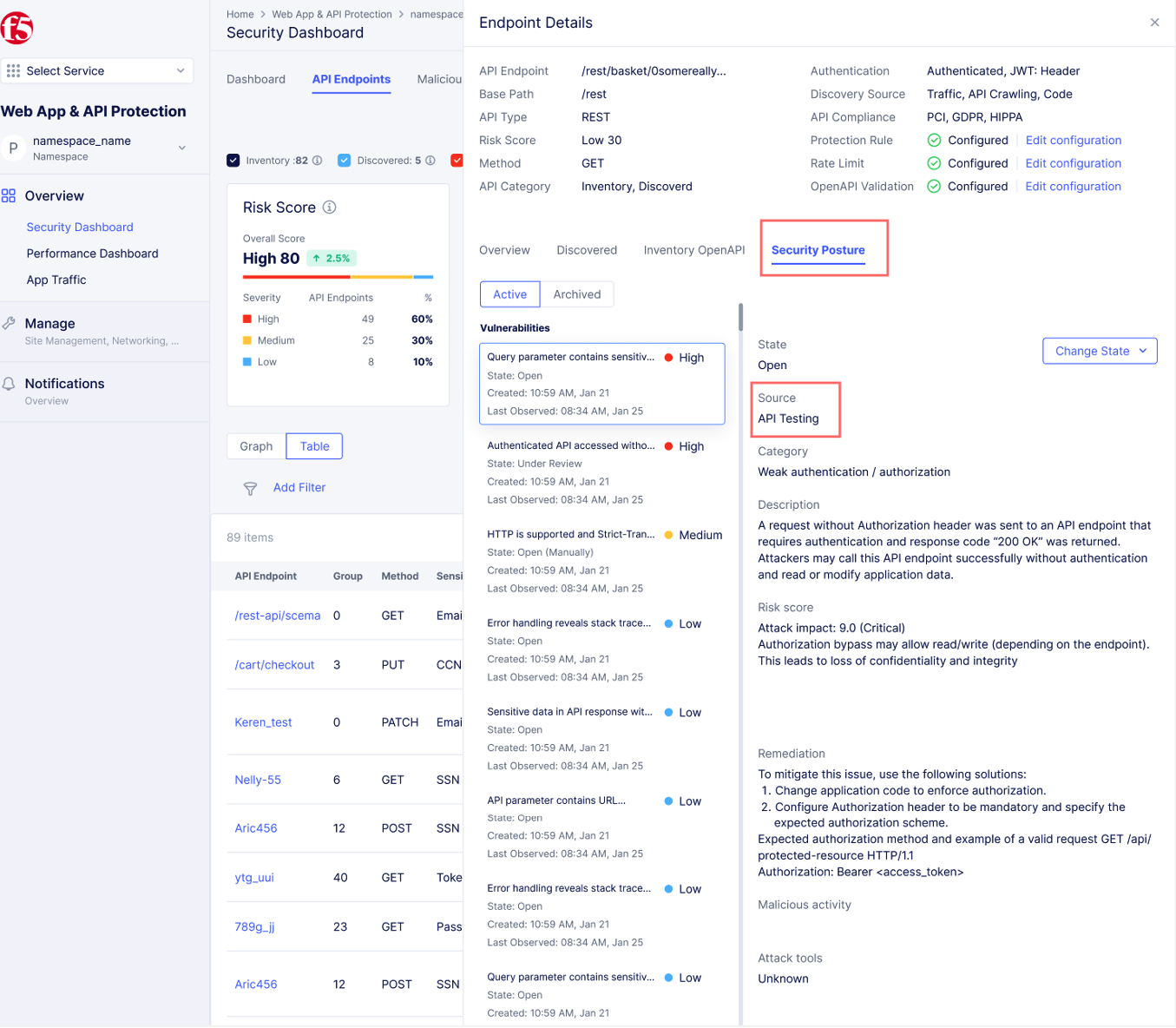Switch to the Security Posture tab
This screenshot has height=1028, width=1176.
coord(817,250)
